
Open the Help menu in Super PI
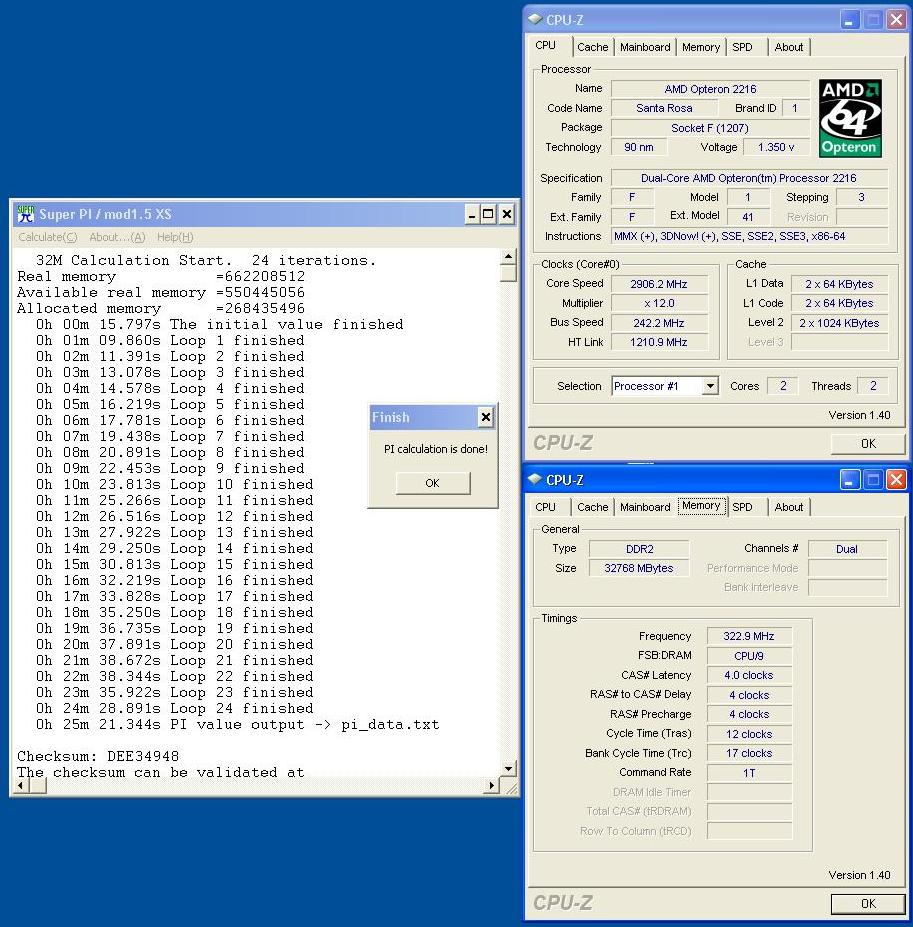(x=175, y=237)
